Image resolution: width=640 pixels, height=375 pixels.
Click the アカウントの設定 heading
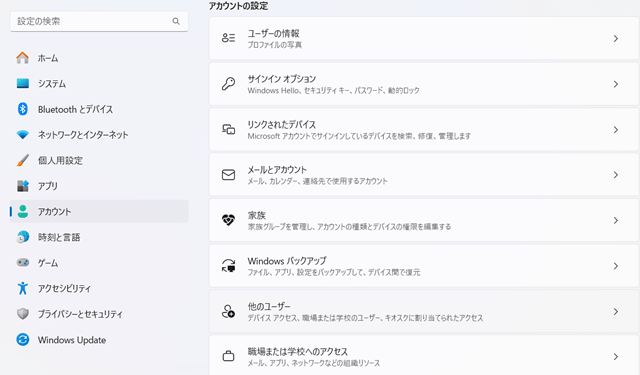pyautogui.click(x=238, y=6)
